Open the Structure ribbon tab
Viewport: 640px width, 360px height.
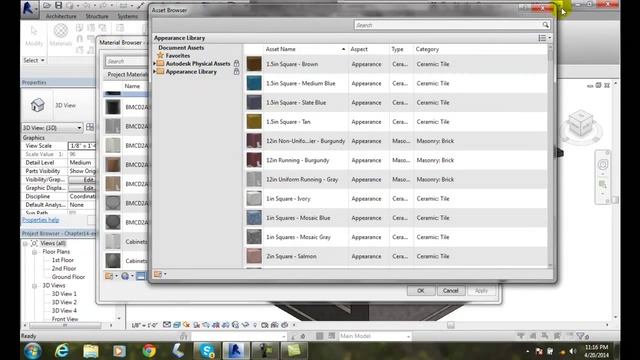coord(97,16)
